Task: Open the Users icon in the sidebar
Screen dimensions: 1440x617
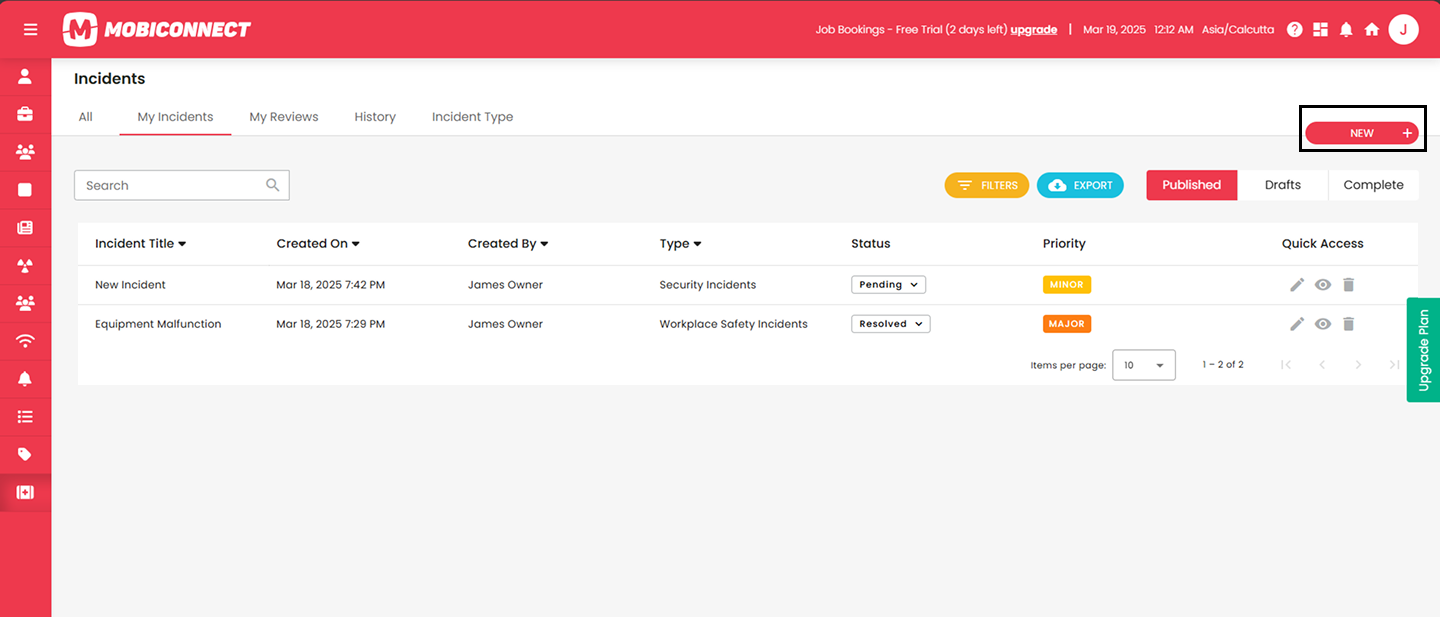Action: 25,75
